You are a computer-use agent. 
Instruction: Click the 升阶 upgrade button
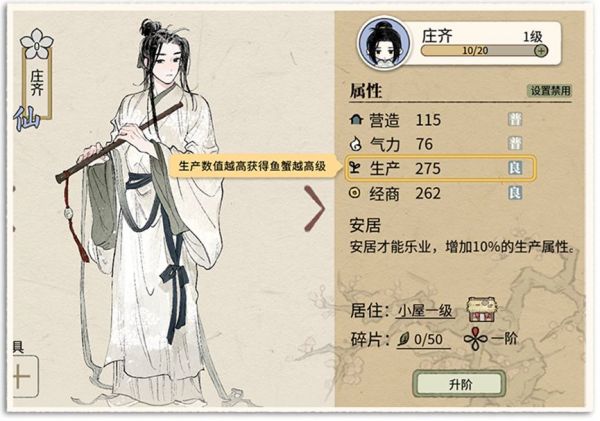coord(460,384)
